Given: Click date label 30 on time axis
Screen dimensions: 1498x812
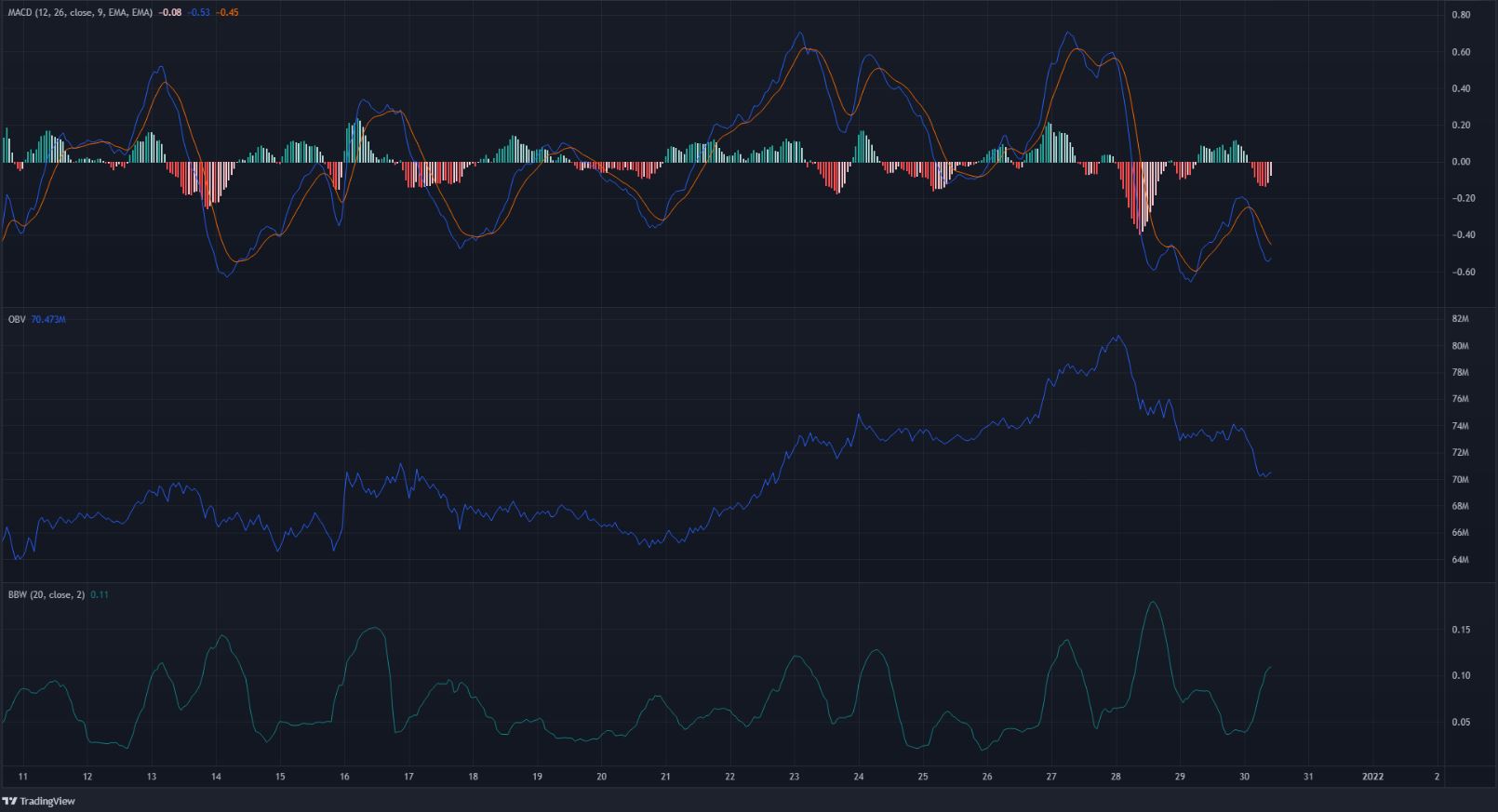Looking at the screenshot, I should click(x=1244, y=776).
